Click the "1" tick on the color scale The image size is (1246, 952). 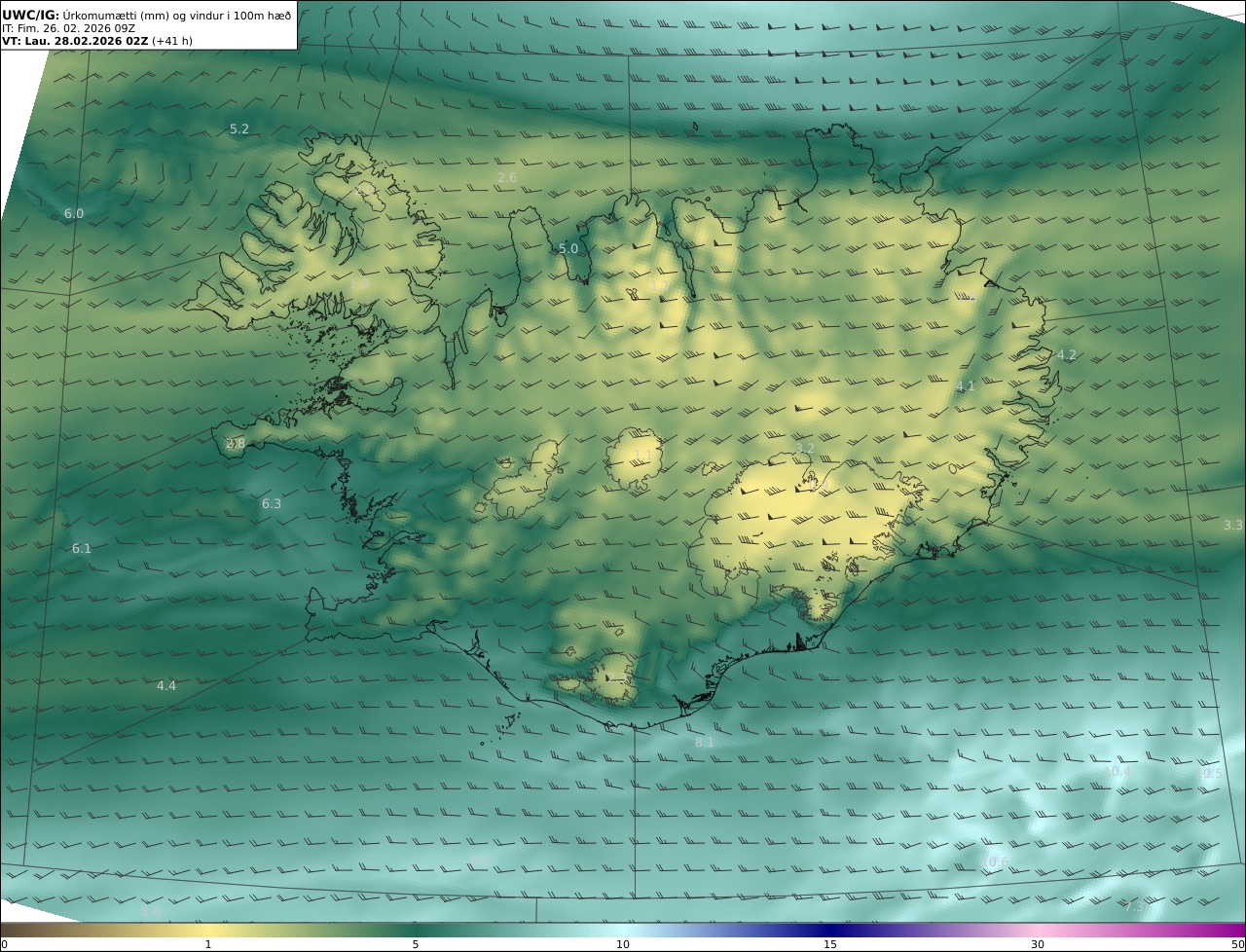point(208,944)
